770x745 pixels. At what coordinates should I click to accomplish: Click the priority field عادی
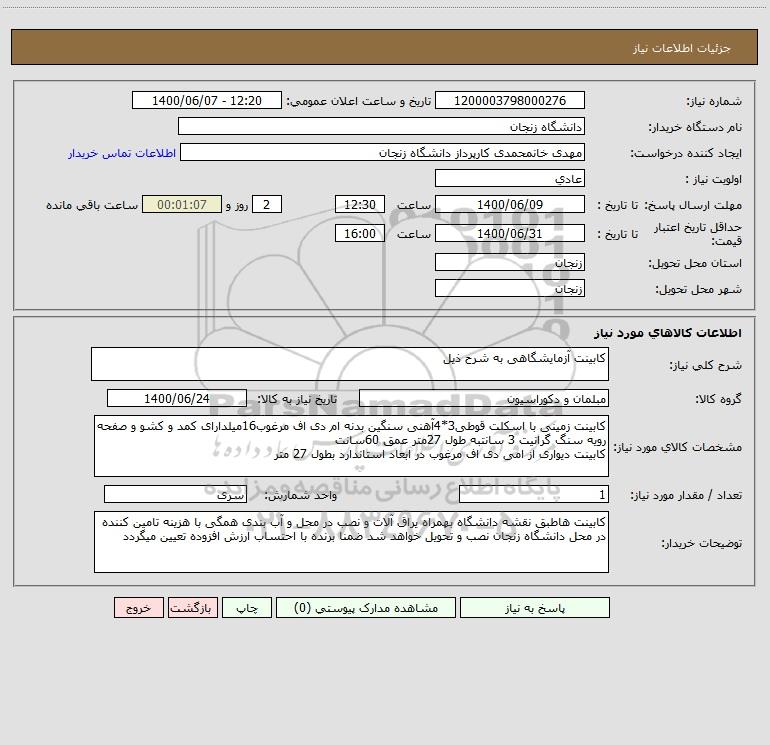pos(510,178)
